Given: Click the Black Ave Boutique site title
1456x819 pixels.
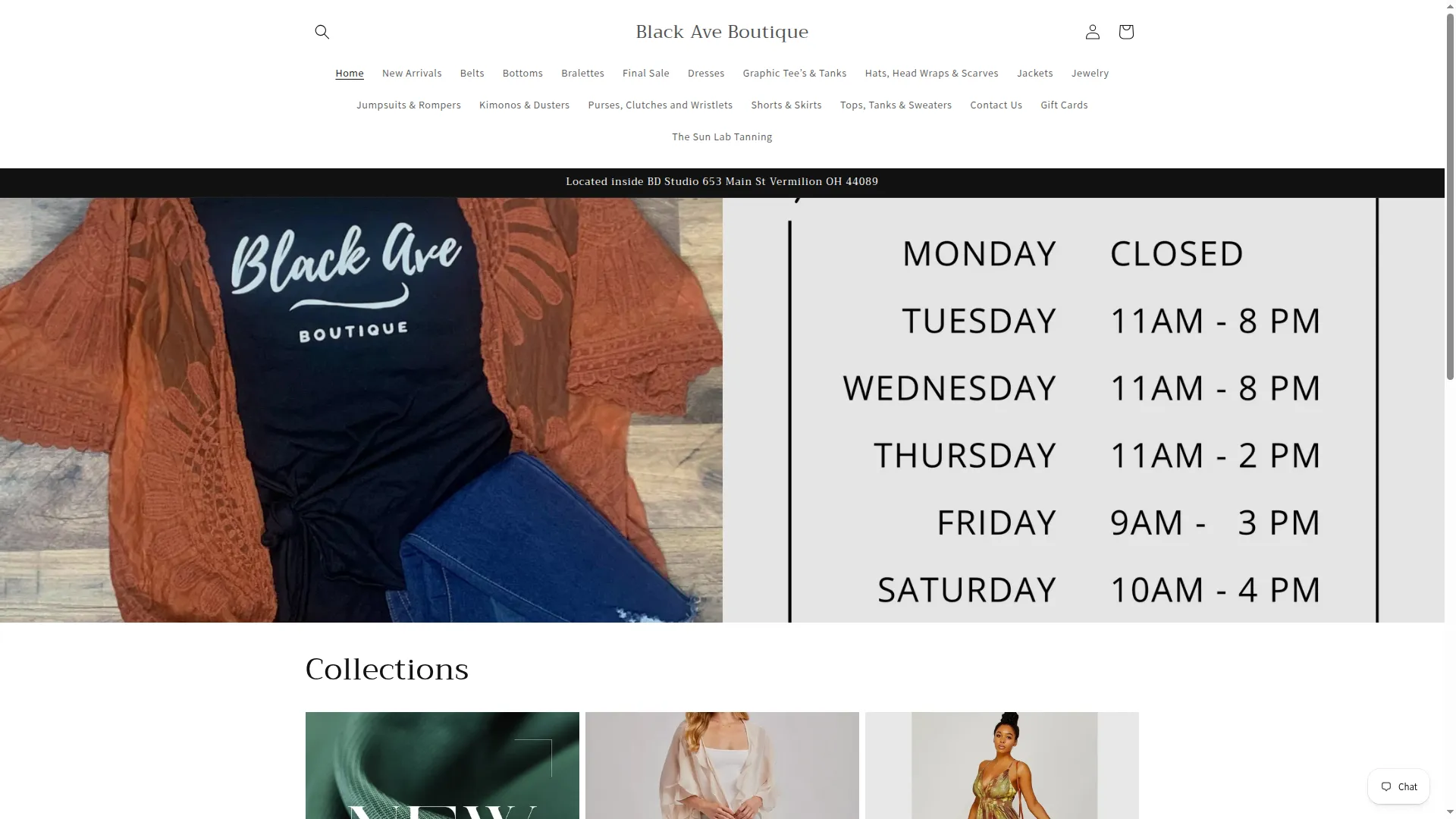Looking at the screenshot, I should 722,32.
